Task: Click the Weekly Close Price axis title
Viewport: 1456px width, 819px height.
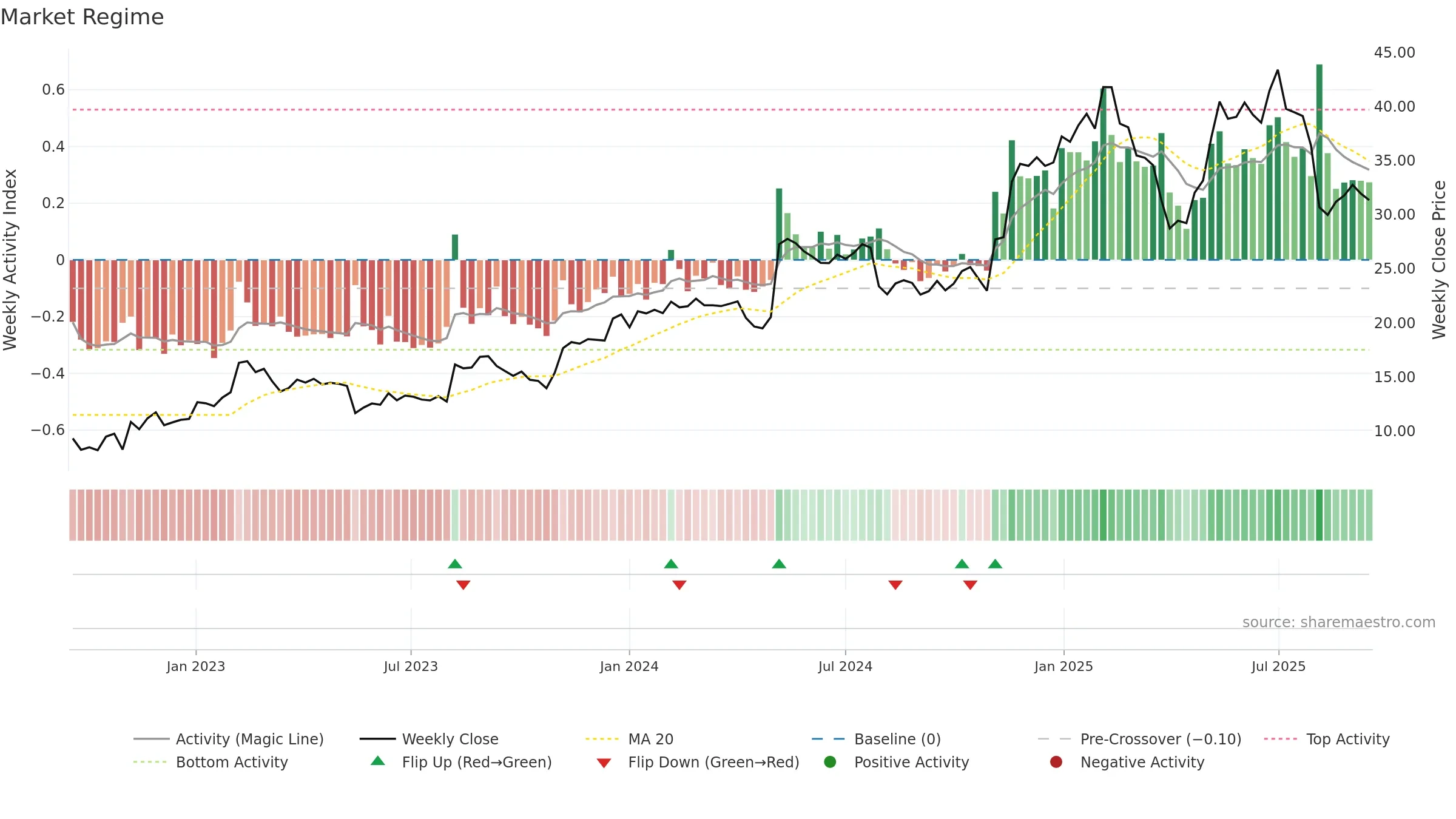Action: pos(1439,260)
